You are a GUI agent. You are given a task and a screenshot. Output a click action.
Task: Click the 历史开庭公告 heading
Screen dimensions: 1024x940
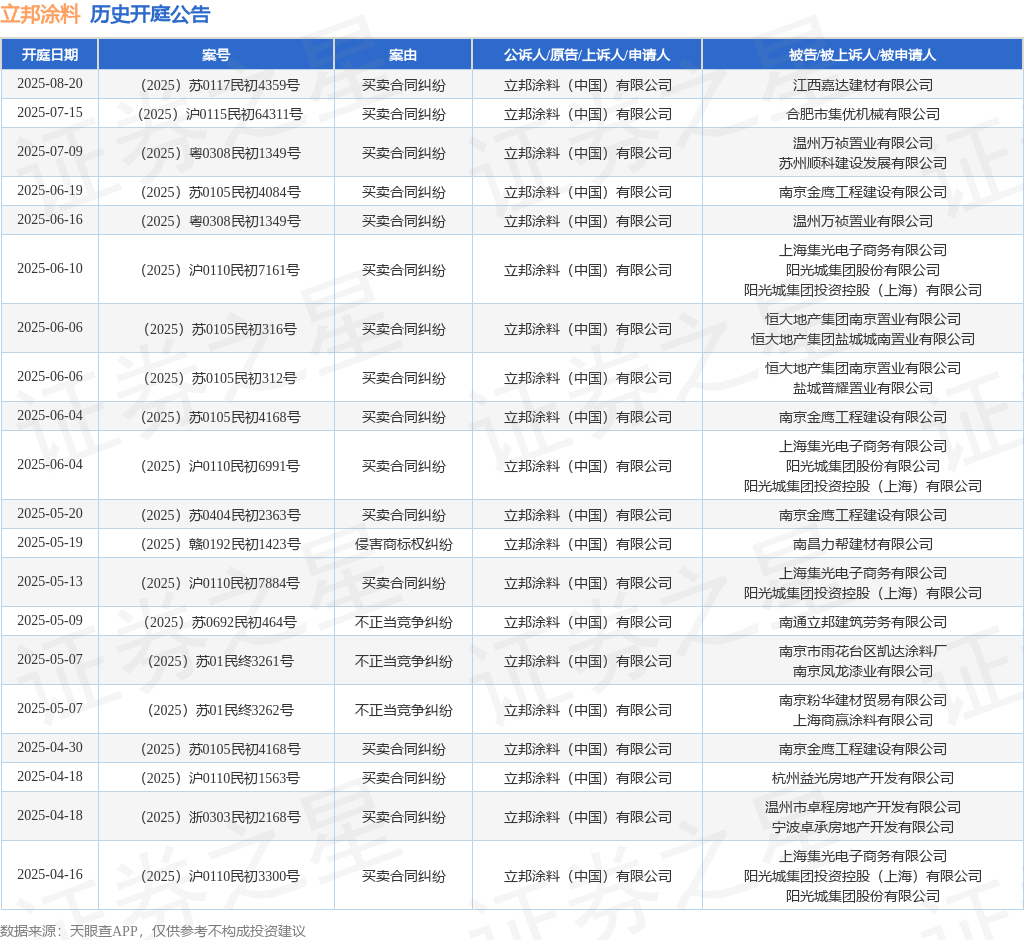click(x=150, y=14)
